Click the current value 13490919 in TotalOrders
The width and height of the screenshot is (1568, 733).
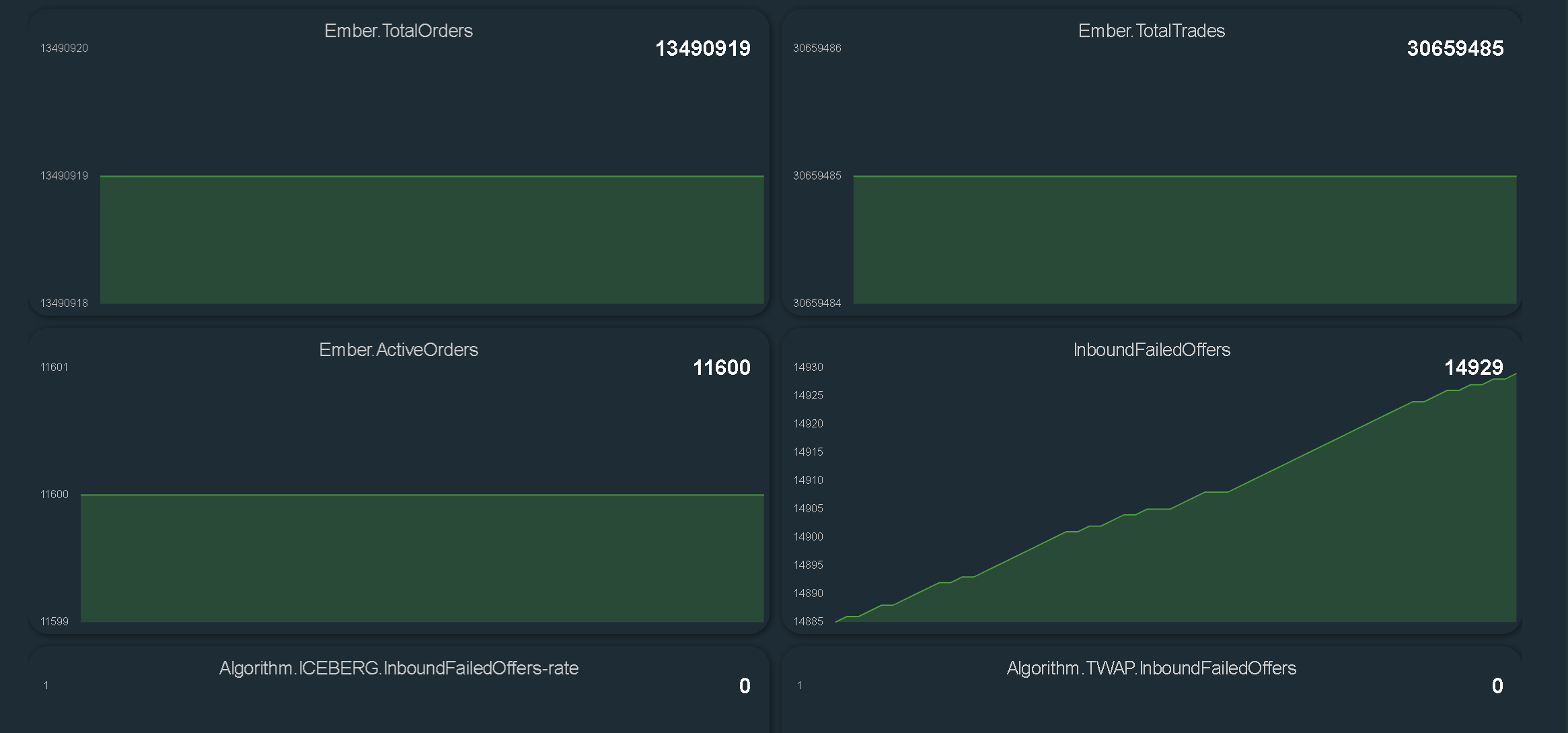[x=702, y=48]
